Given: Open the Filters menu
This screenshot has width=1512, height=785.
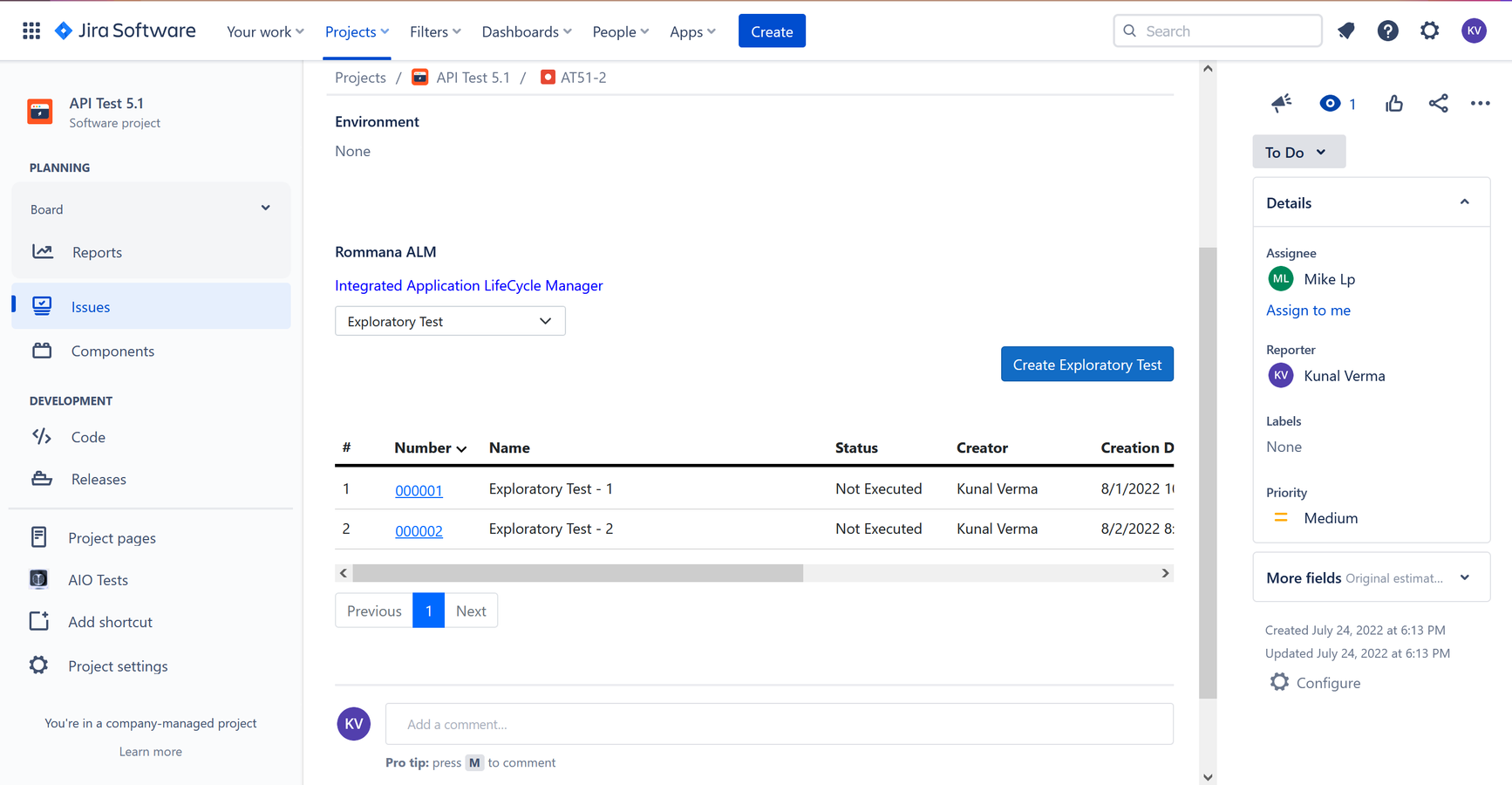Looking at the screenshot, I should coord(435,31).
